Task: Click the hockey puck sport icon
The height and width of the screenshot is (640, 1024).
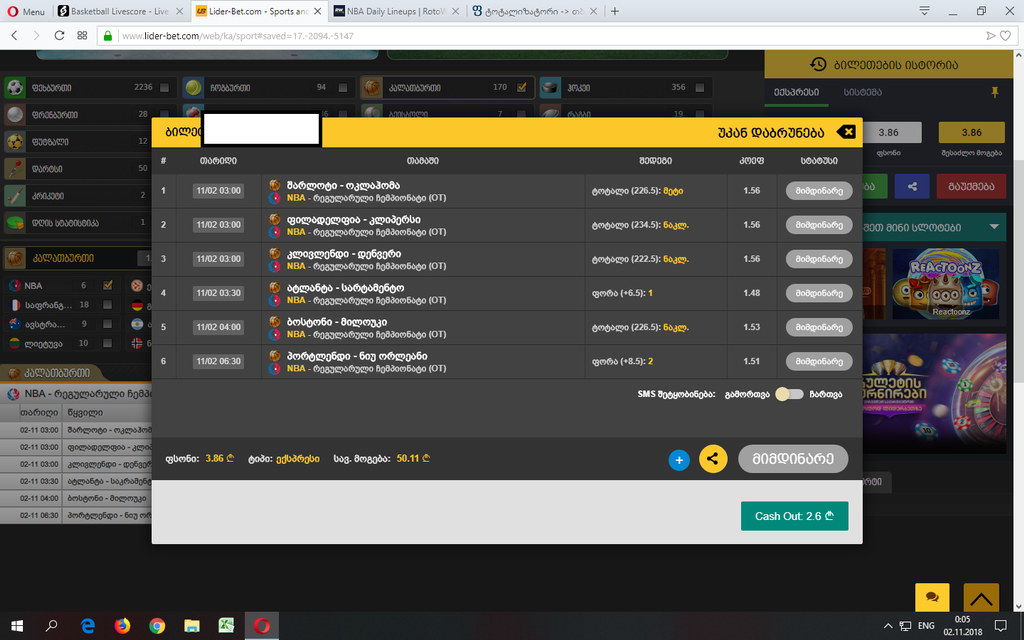Action: (551, 88)
